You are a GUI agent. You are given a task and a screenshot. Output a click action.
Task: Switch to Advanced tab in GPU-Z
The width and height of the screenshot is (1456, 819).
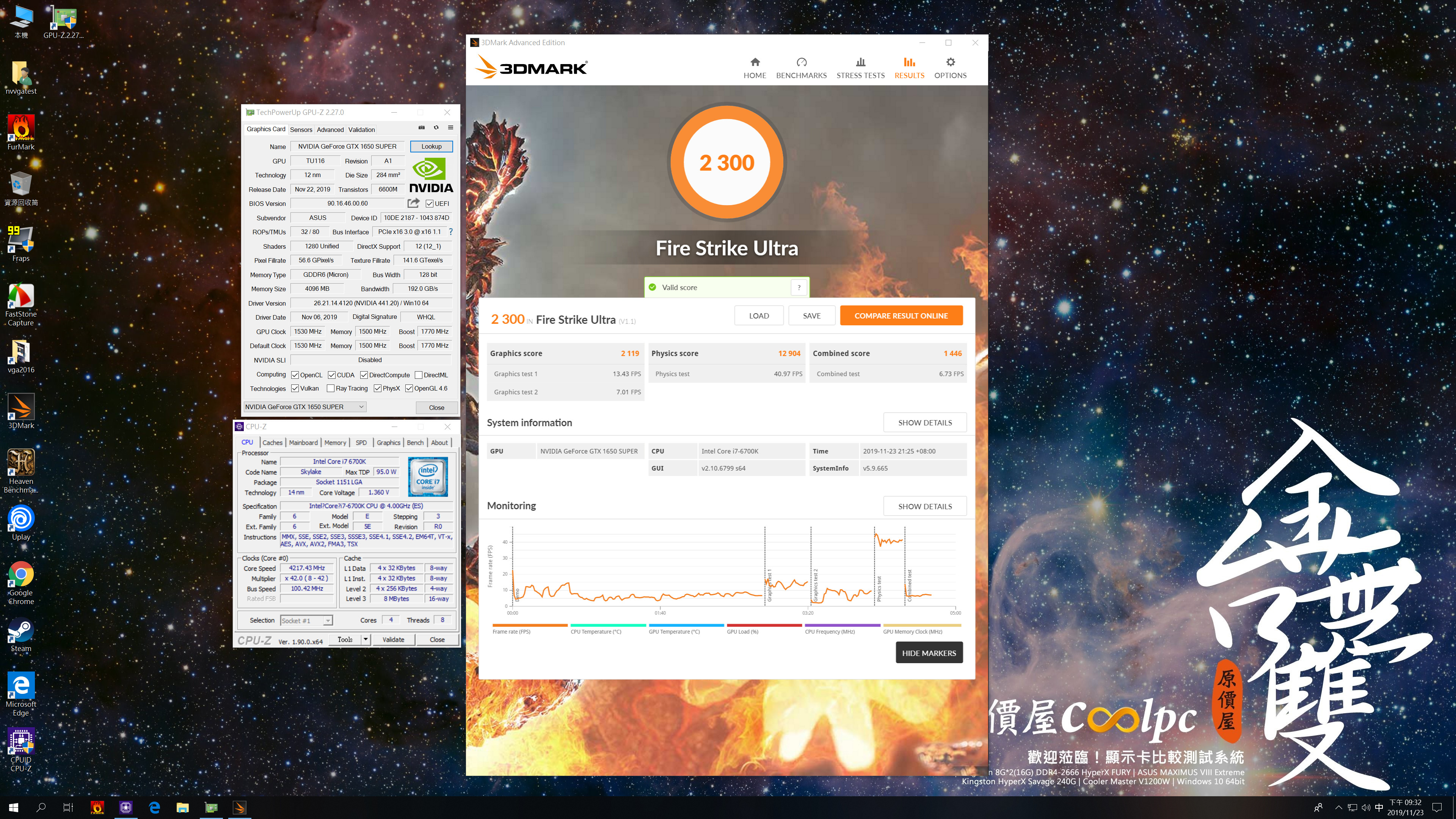(330, 129)
